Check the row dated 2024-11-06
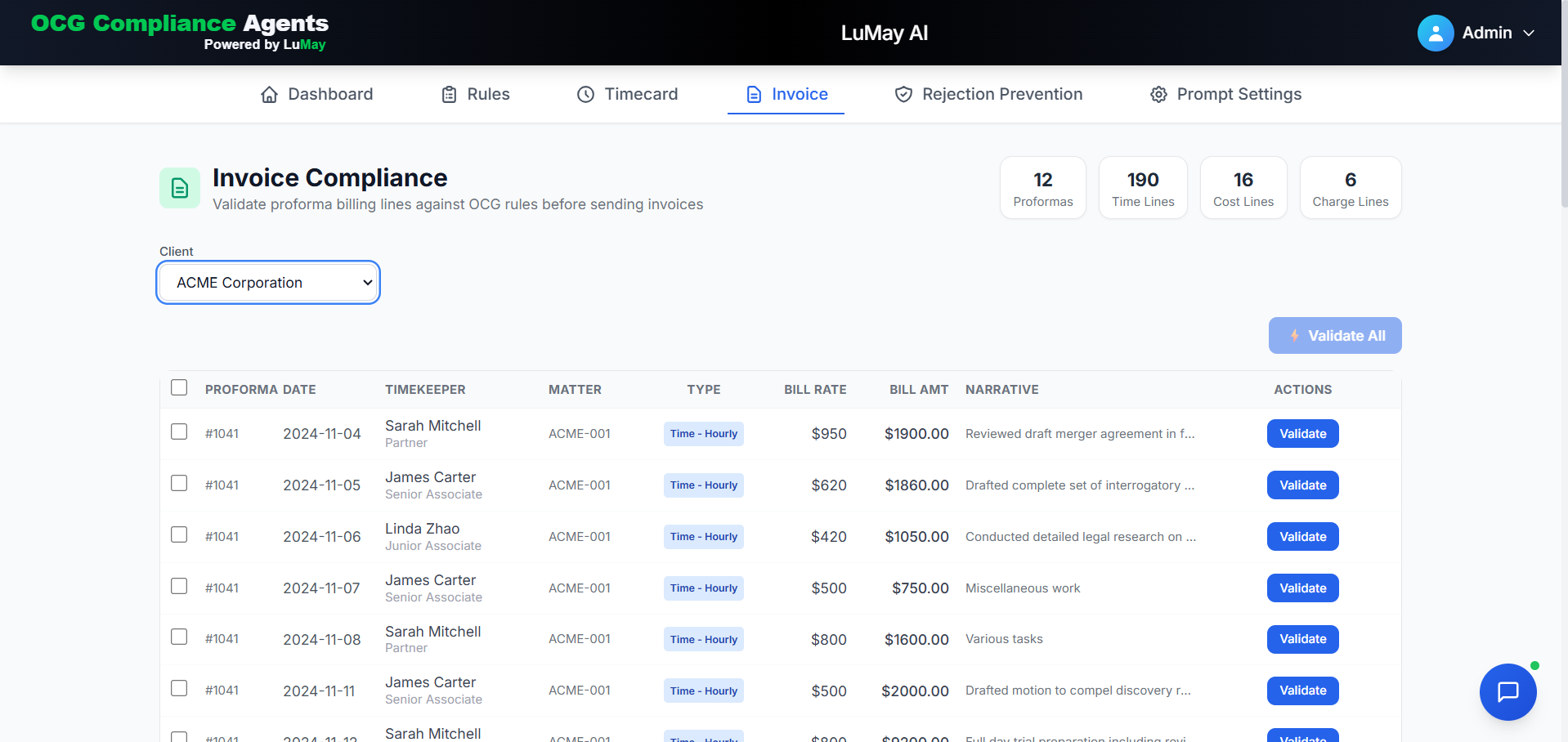 (x=179, y=534)
